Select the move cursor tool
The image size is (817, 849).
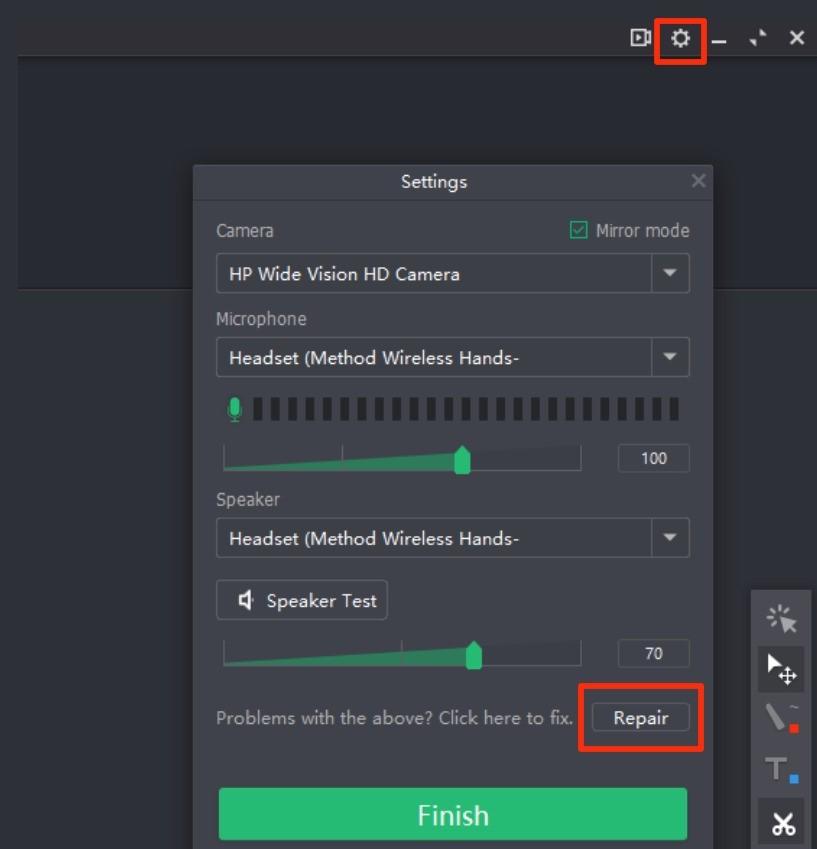(x=781, y=669)
